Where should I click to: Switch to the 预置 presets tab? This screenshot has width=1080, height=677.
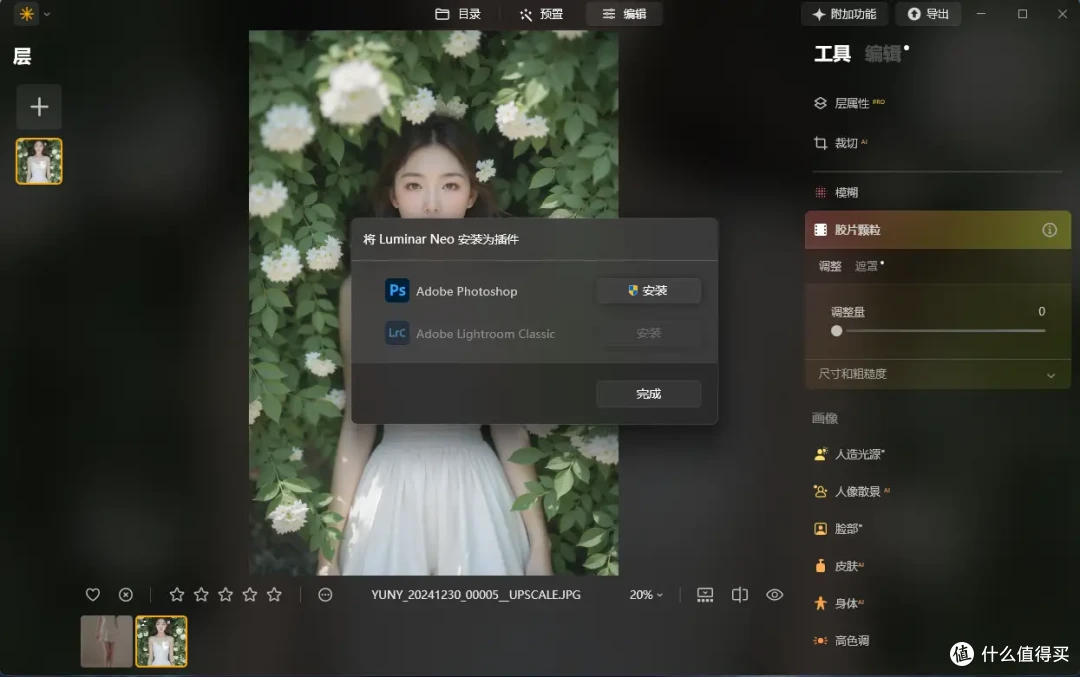pos(541,14)
